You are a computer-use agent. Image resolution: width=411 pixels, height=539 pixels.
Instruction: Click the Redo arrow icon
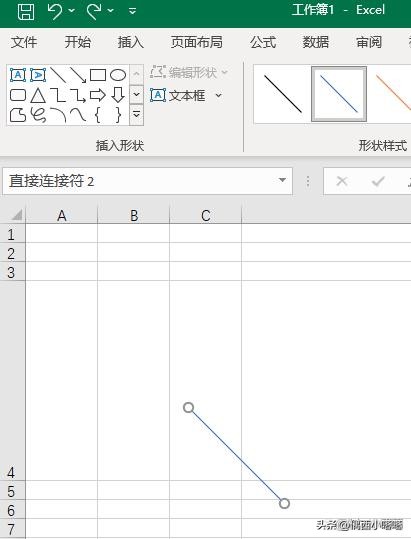[x=94, y=12]
